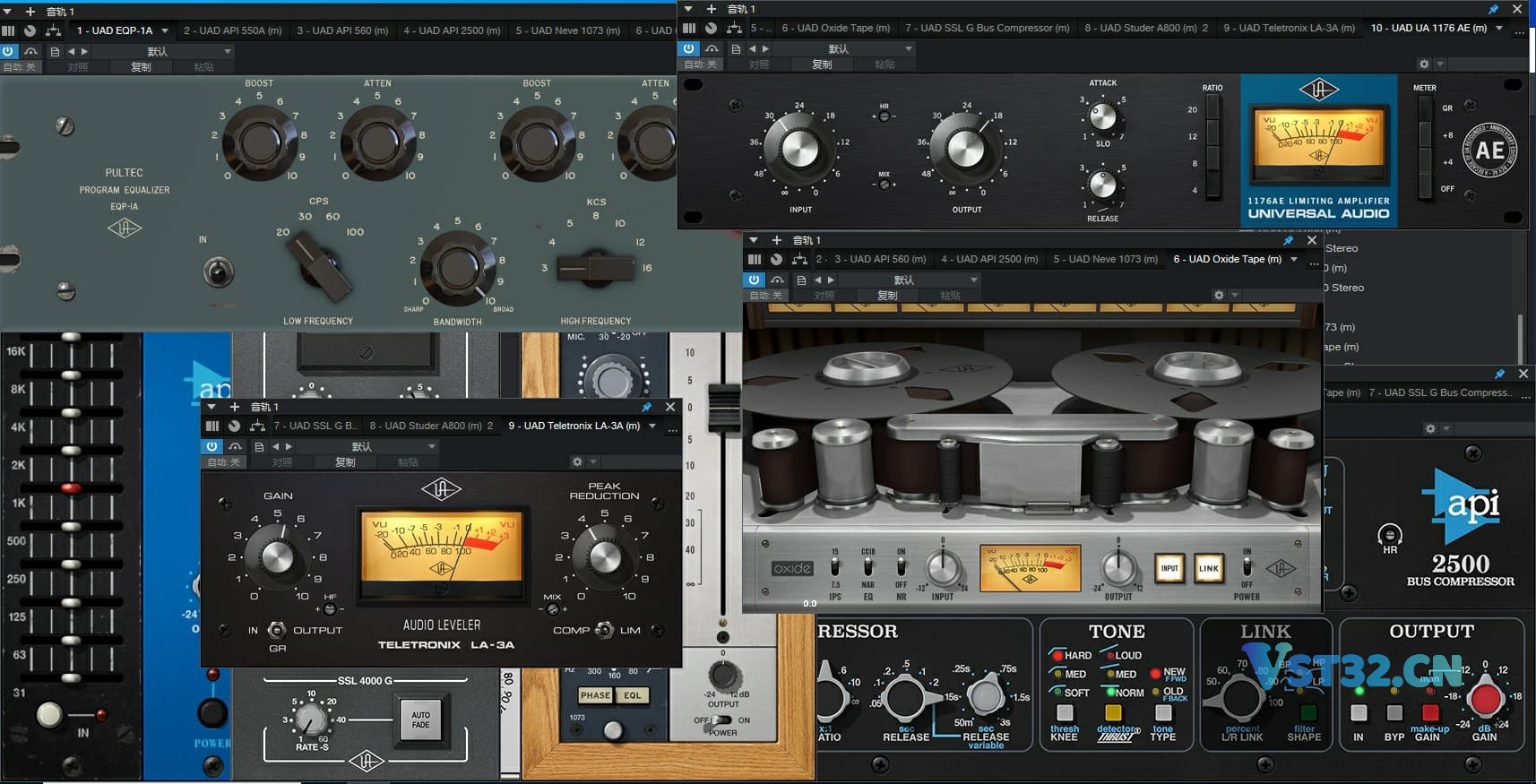Click the Neve 1073 PHASE button
Viewport: 1536px width, 784px height.
point(595,695)
